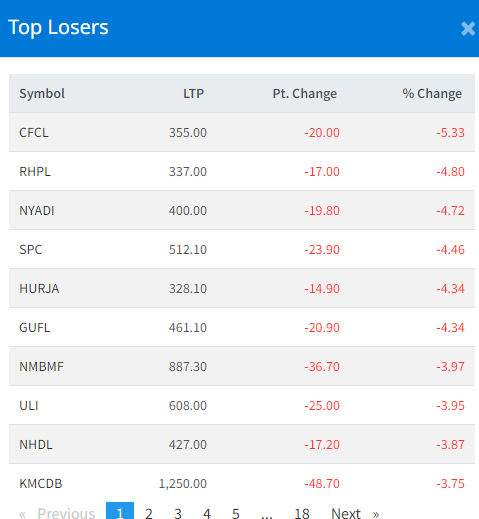479x519 pixels.
Task: Select the KMCDB symbol
Action: (x=41, y=484)
